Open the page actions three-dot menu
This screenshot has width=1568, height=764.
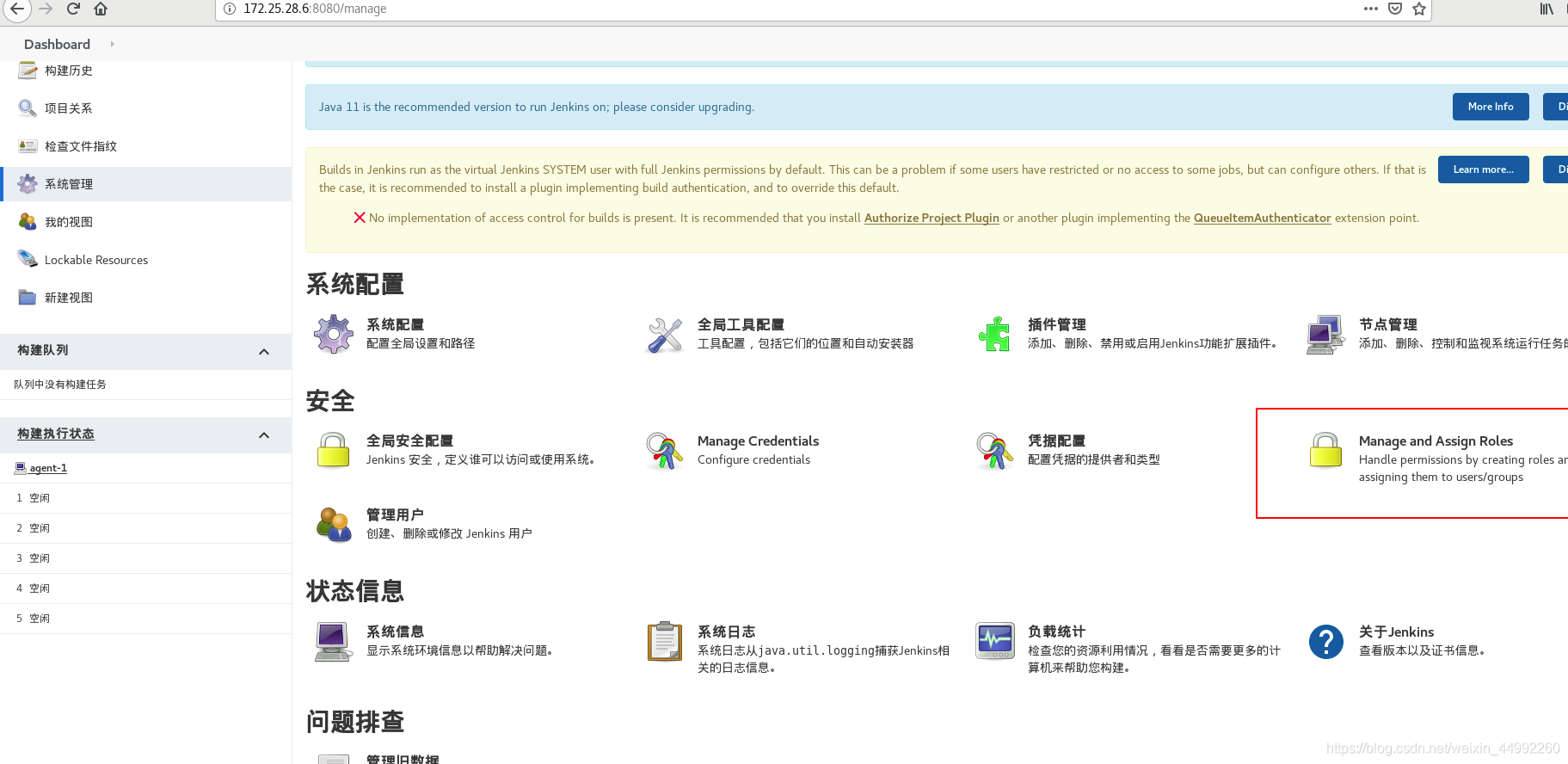coord(1371,9)
